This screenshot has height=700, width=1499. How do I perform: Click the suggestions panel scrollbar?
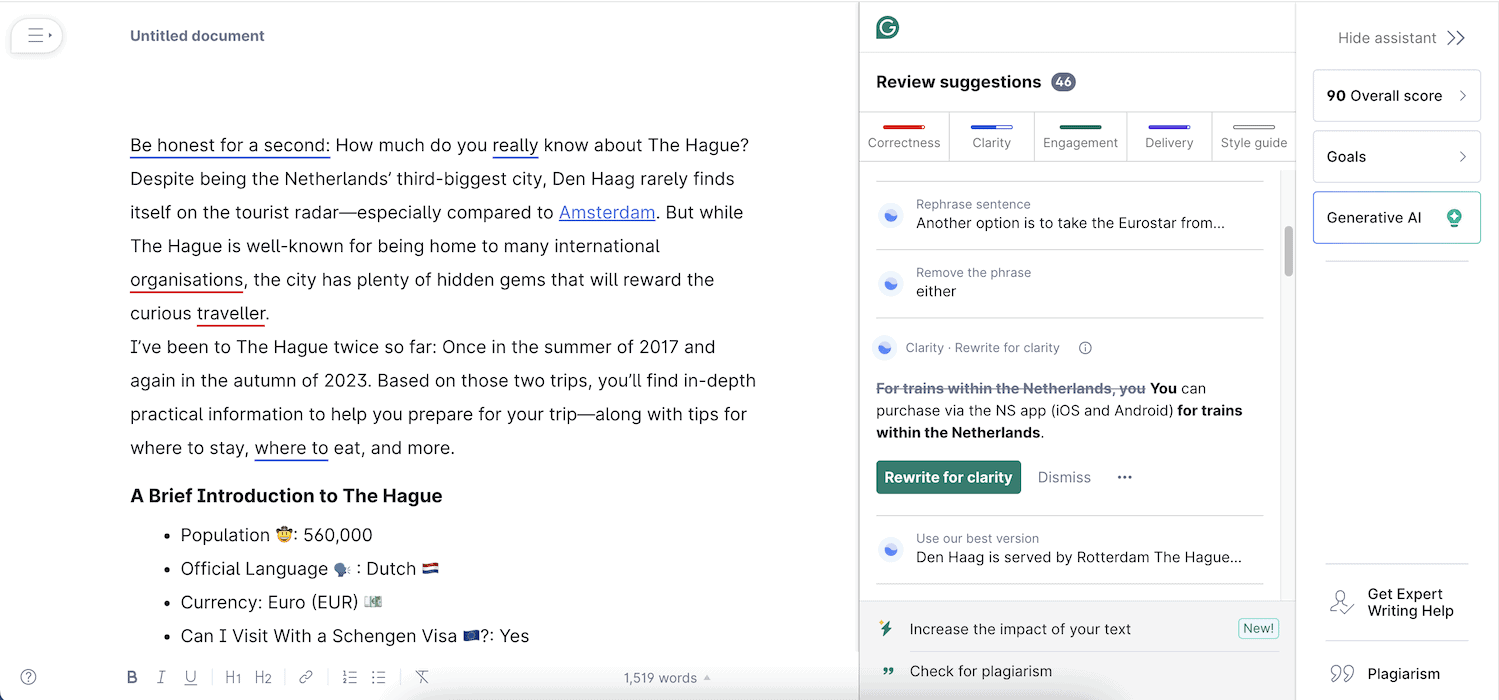point(1288,250)
